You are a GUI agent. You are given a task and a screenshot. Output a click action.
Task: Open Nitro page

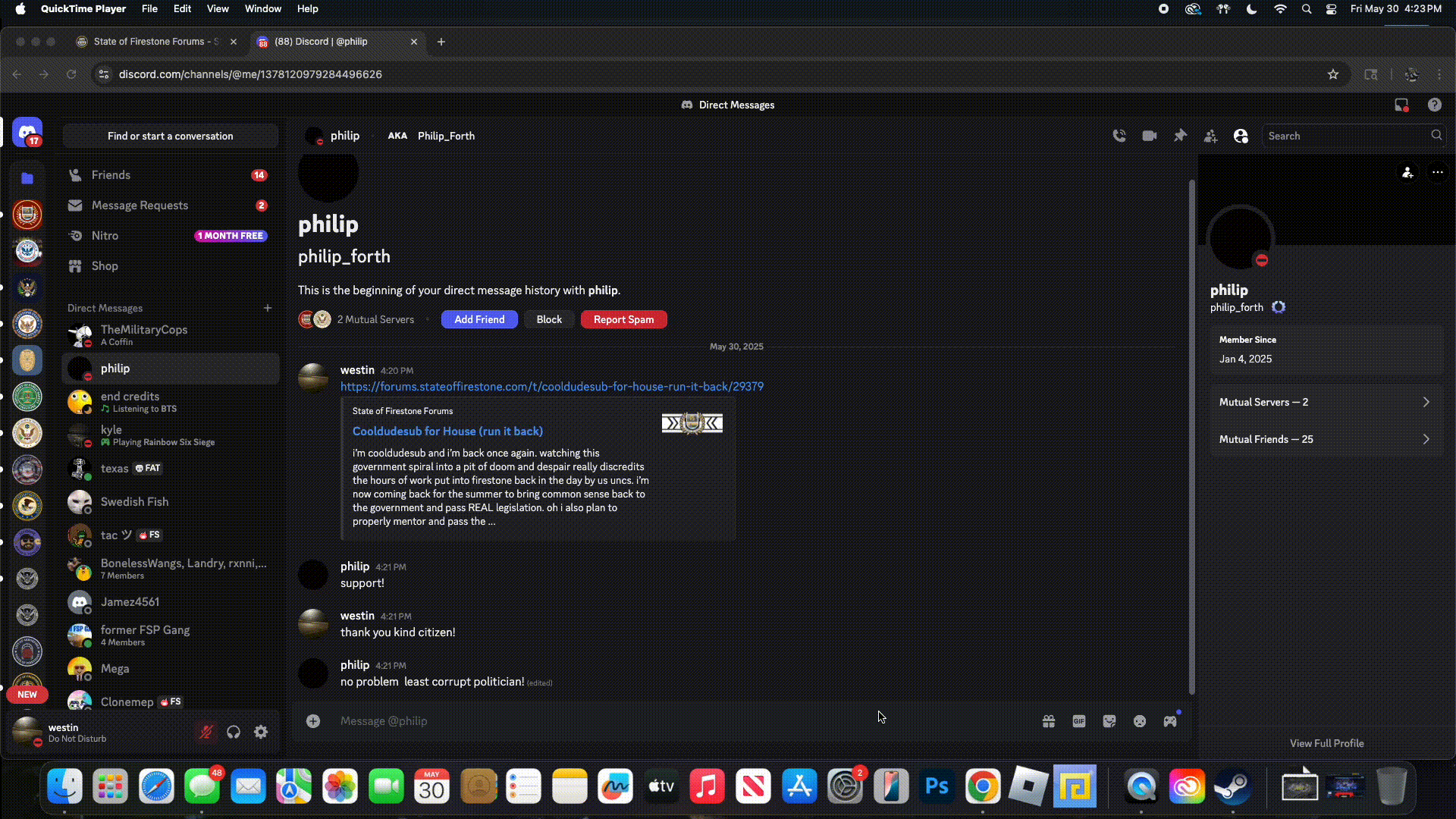pyautogui.click(x=170, y=236)
